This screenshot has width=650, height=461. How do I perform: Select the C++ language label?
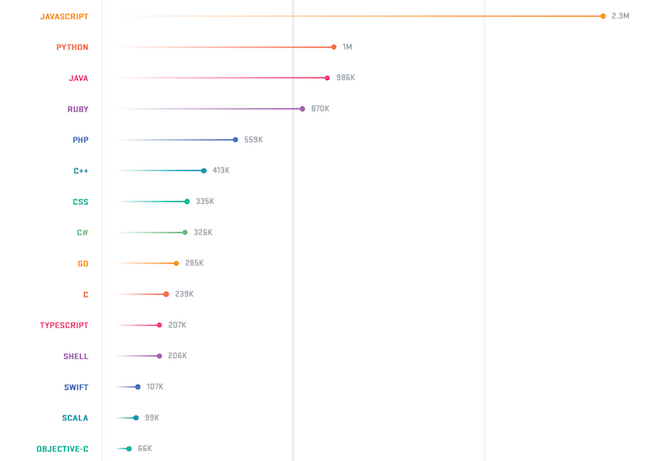click(81, 171)
